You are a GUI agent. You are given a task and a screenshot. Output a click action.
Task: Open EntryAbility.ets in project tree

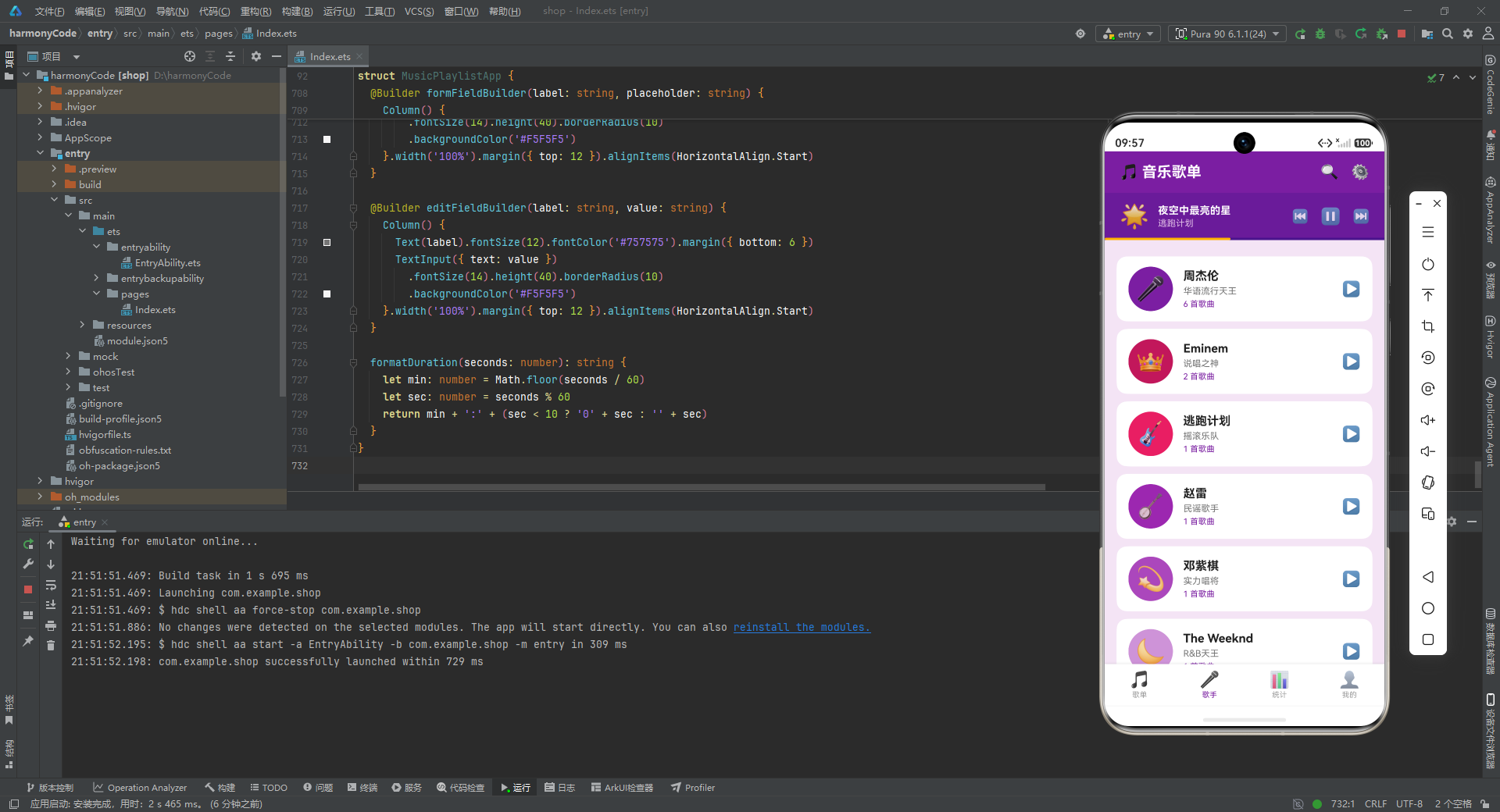tap(167, 262)
